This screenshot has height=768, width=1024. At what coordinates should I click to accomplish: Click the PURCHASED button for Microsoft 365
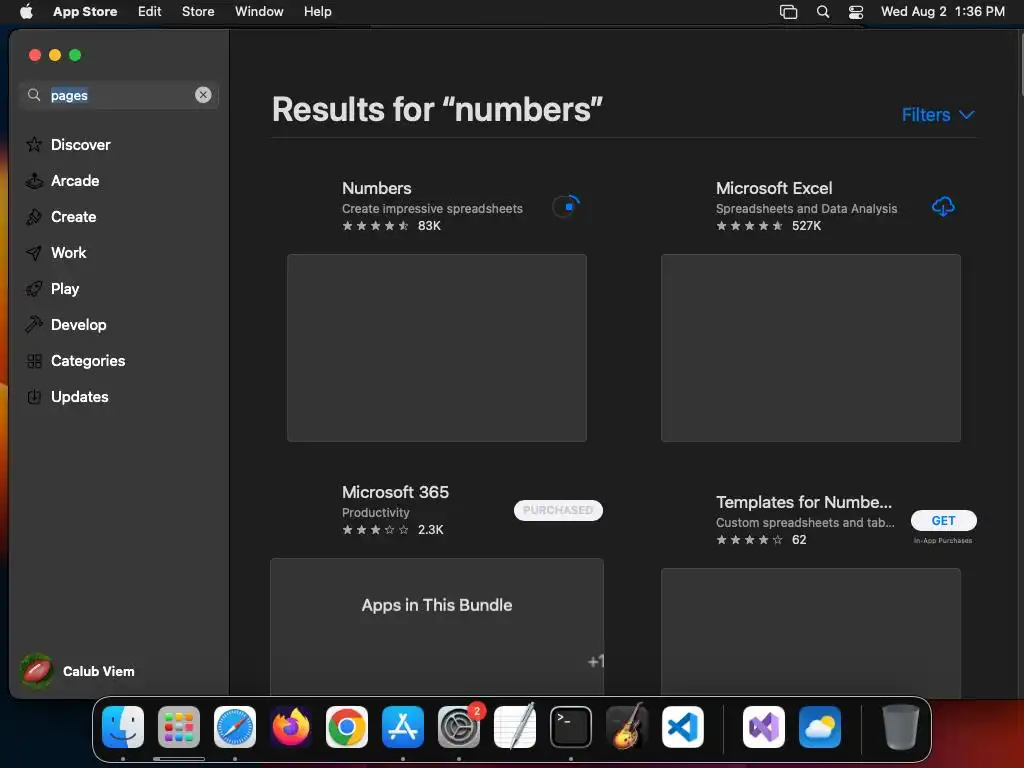(558, 510)
